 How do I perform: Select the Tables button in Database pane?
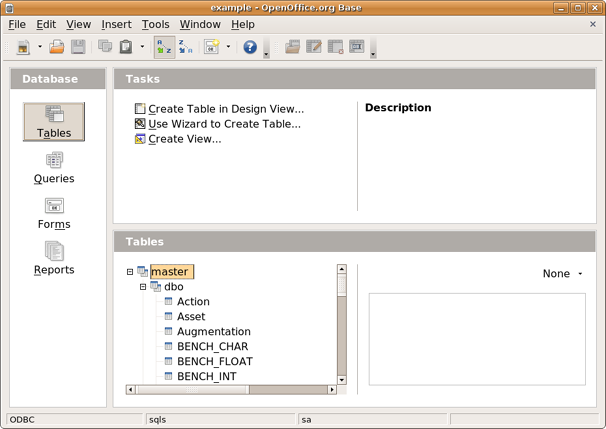pyautogui.click(x=54, y=122)
